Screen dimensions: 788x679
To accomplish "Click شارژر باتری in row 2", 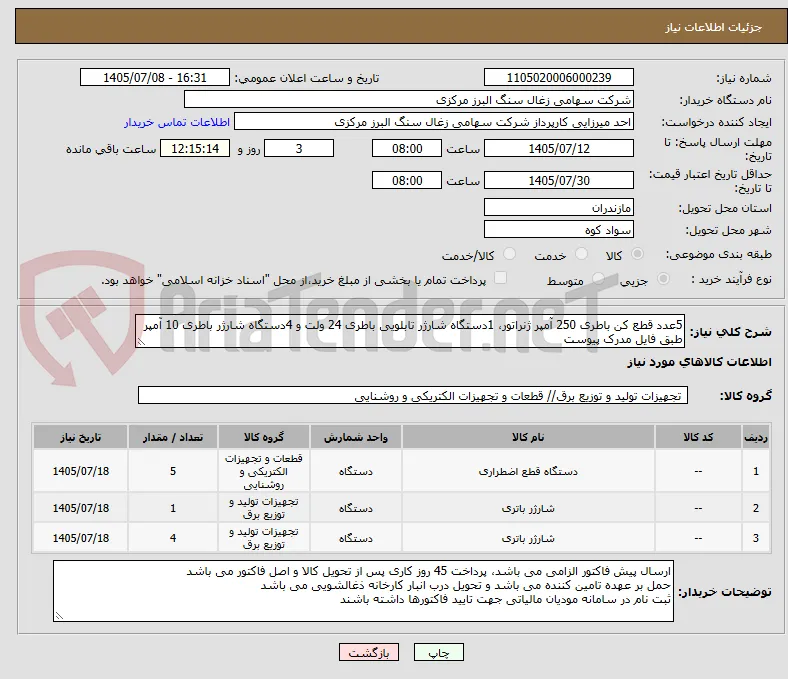I will (528, 508).
